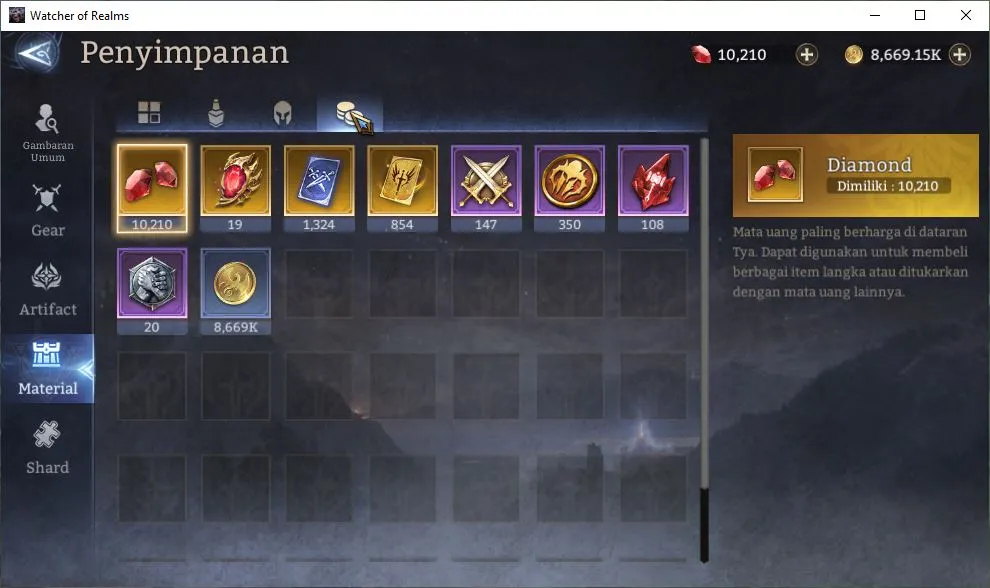Click the inventory vertical scrollbar
This screenshot has height=588, width=990.
coord(704,351)
